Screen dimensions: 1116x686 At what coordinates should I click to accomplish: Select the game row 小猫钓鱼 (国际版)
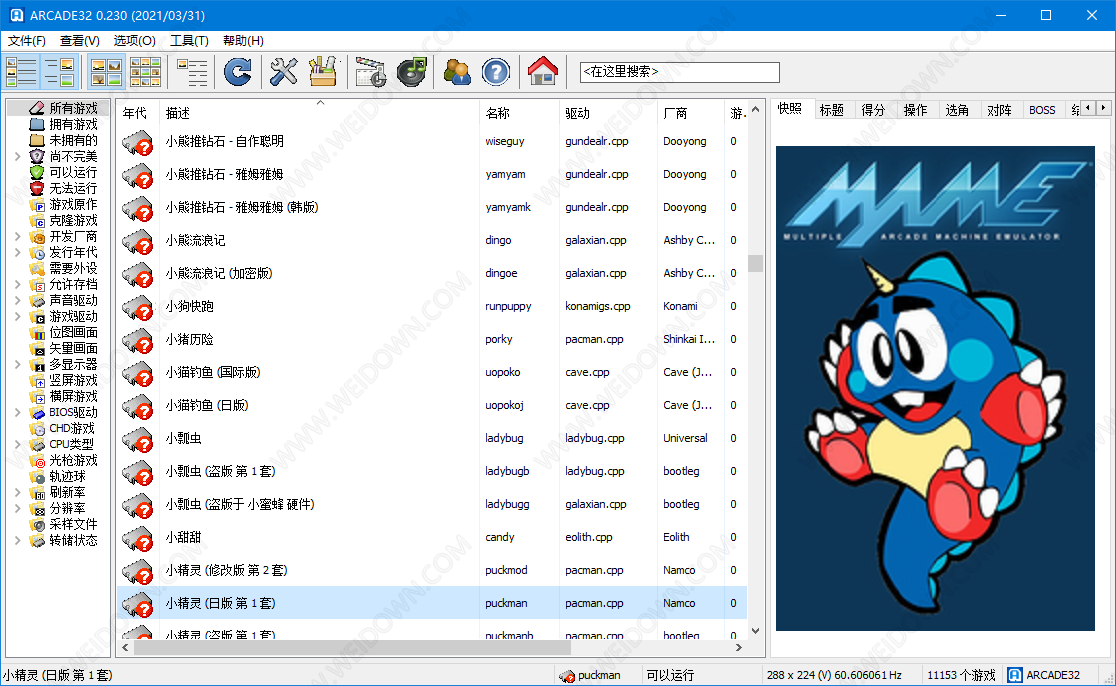pyautogui.click(x=431, y=372)
